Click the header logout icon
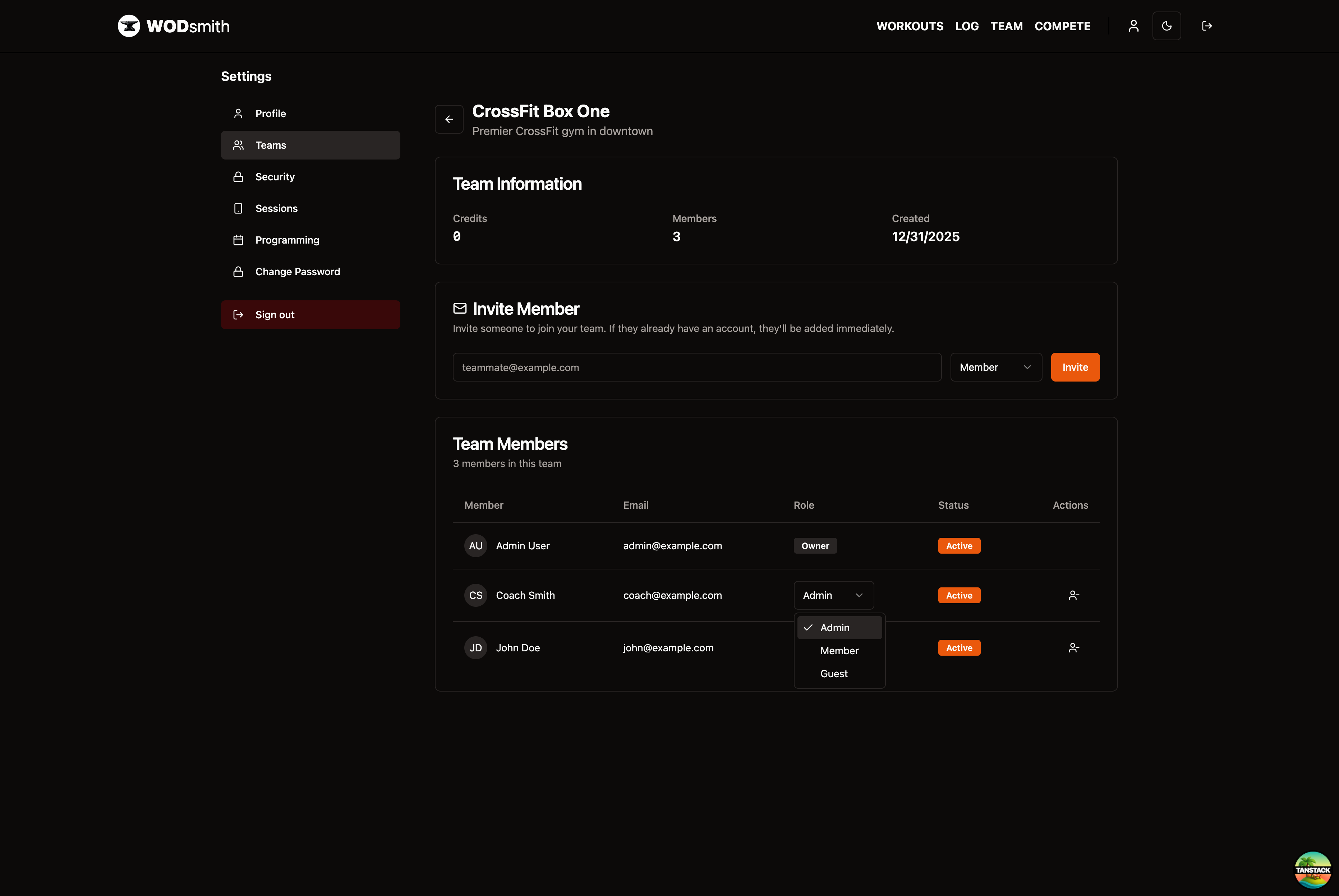1339x896 pixels. click(x=1206, y=26)
